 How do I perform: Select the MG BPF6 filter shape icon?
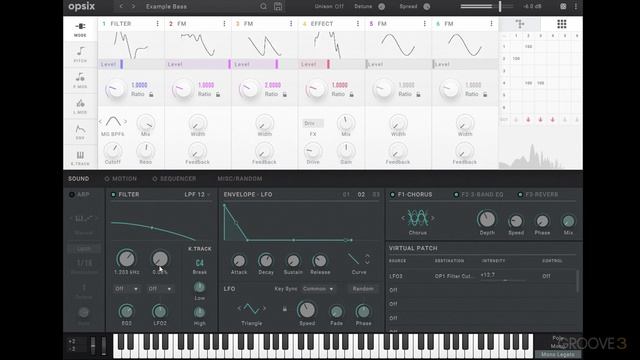113,122
